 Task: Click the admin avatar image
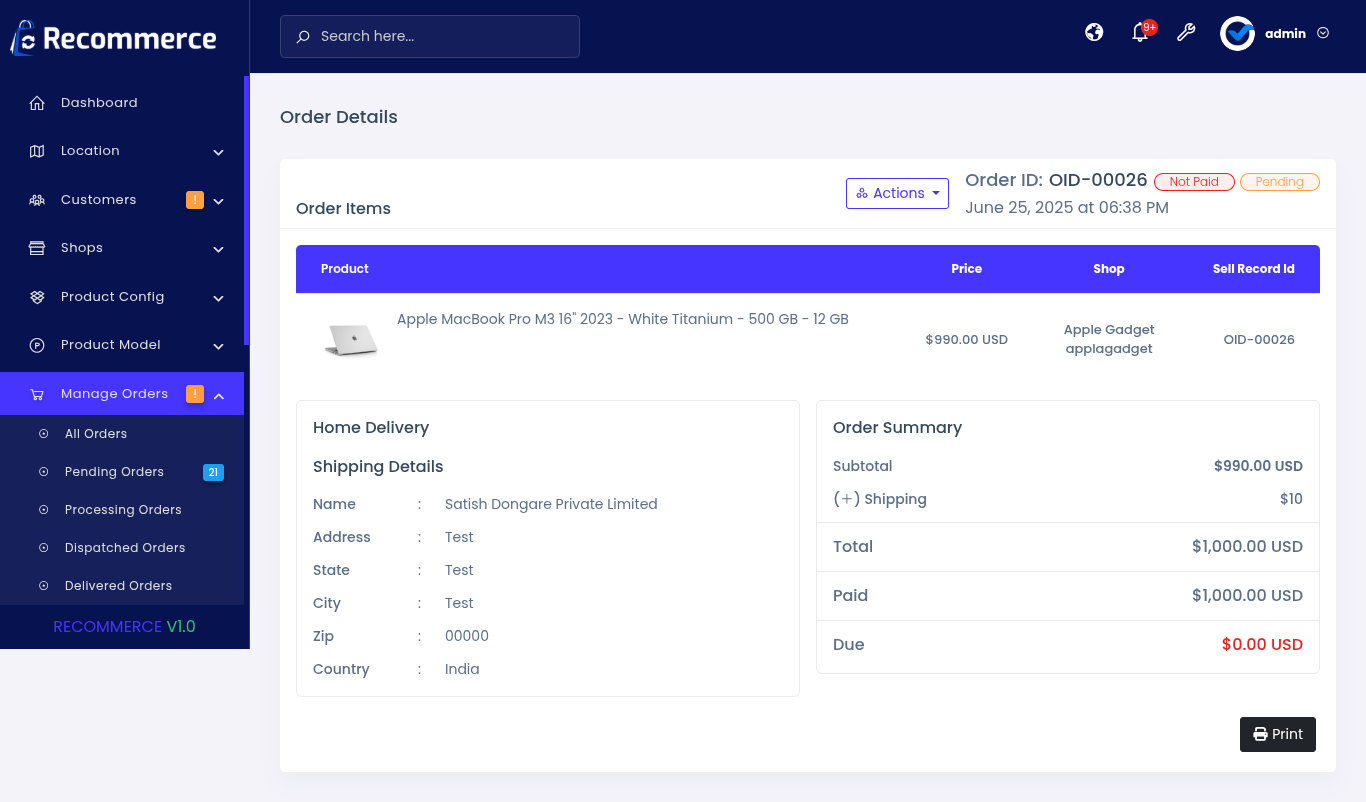tap(1237, 33)
